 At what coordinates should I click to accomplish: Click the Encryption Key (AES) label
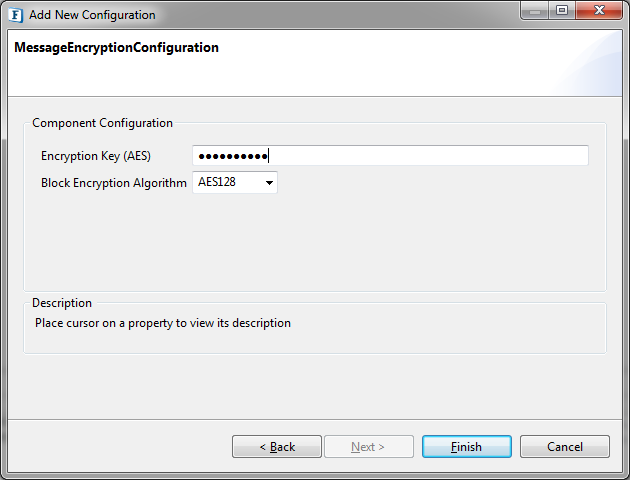click(96, 156)
